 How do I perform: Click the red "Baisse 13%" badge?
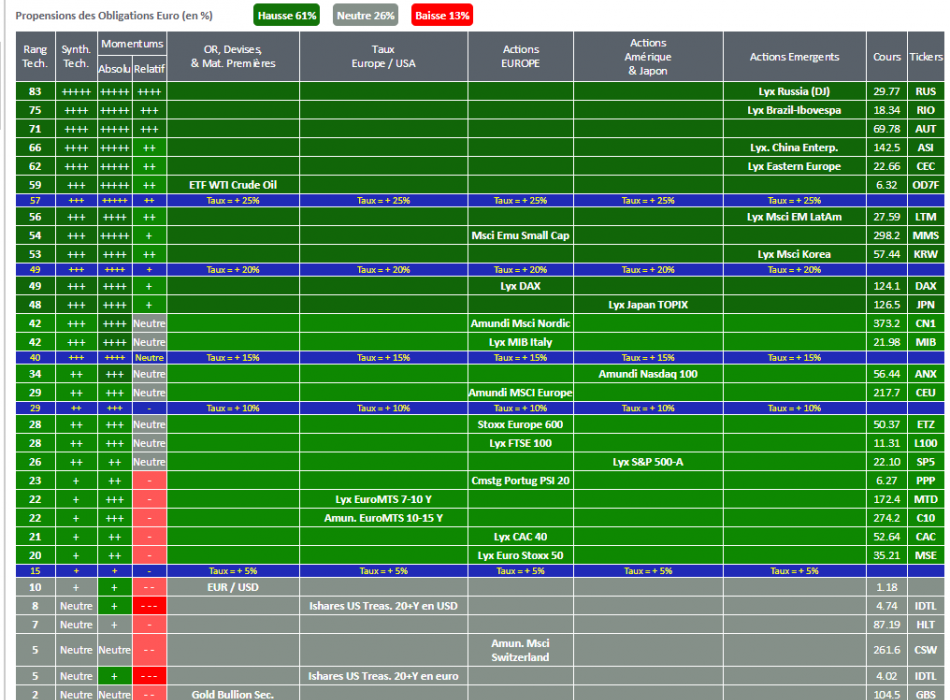point(442,16)
